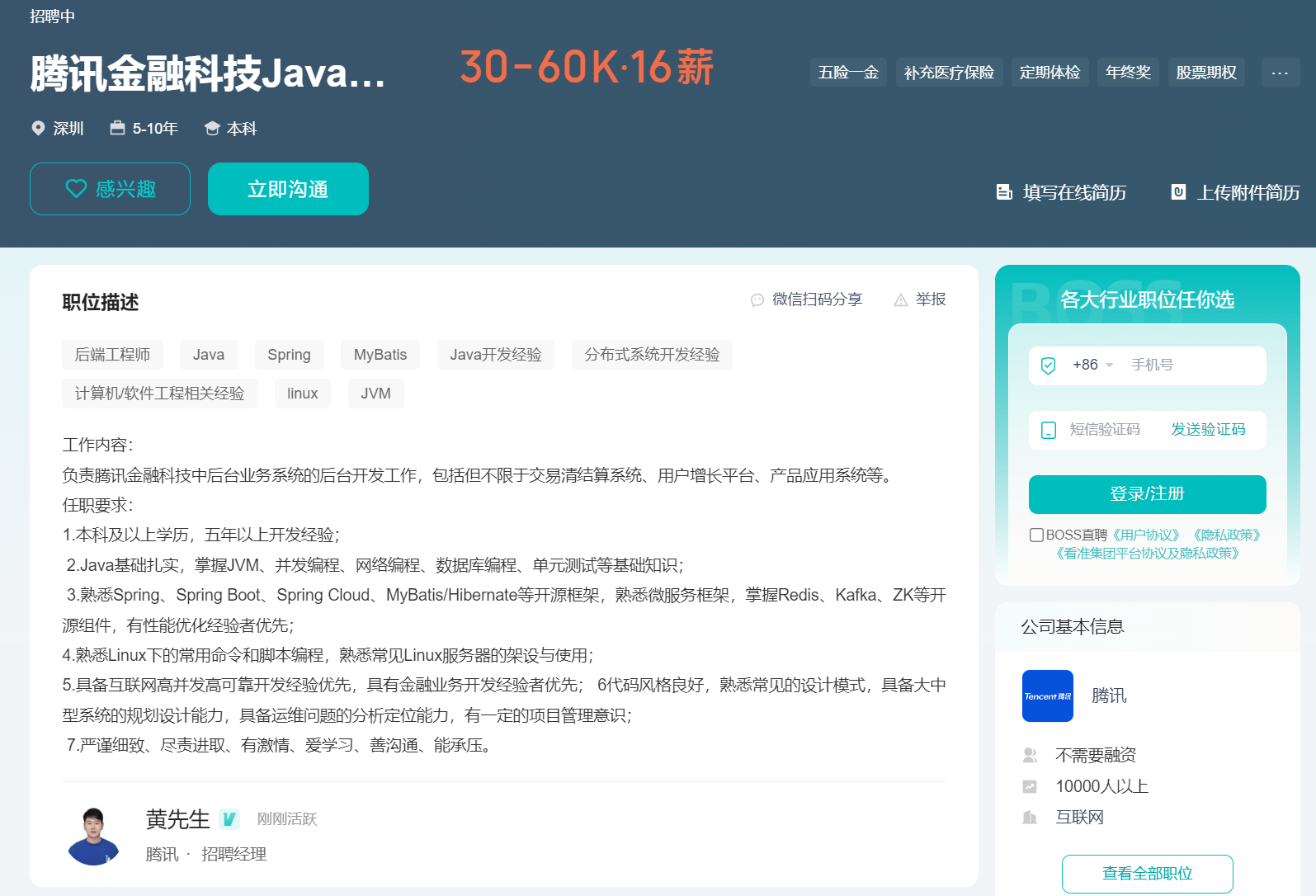
Task: Open the +86 country code dropdown
Action: point(1093,365)
